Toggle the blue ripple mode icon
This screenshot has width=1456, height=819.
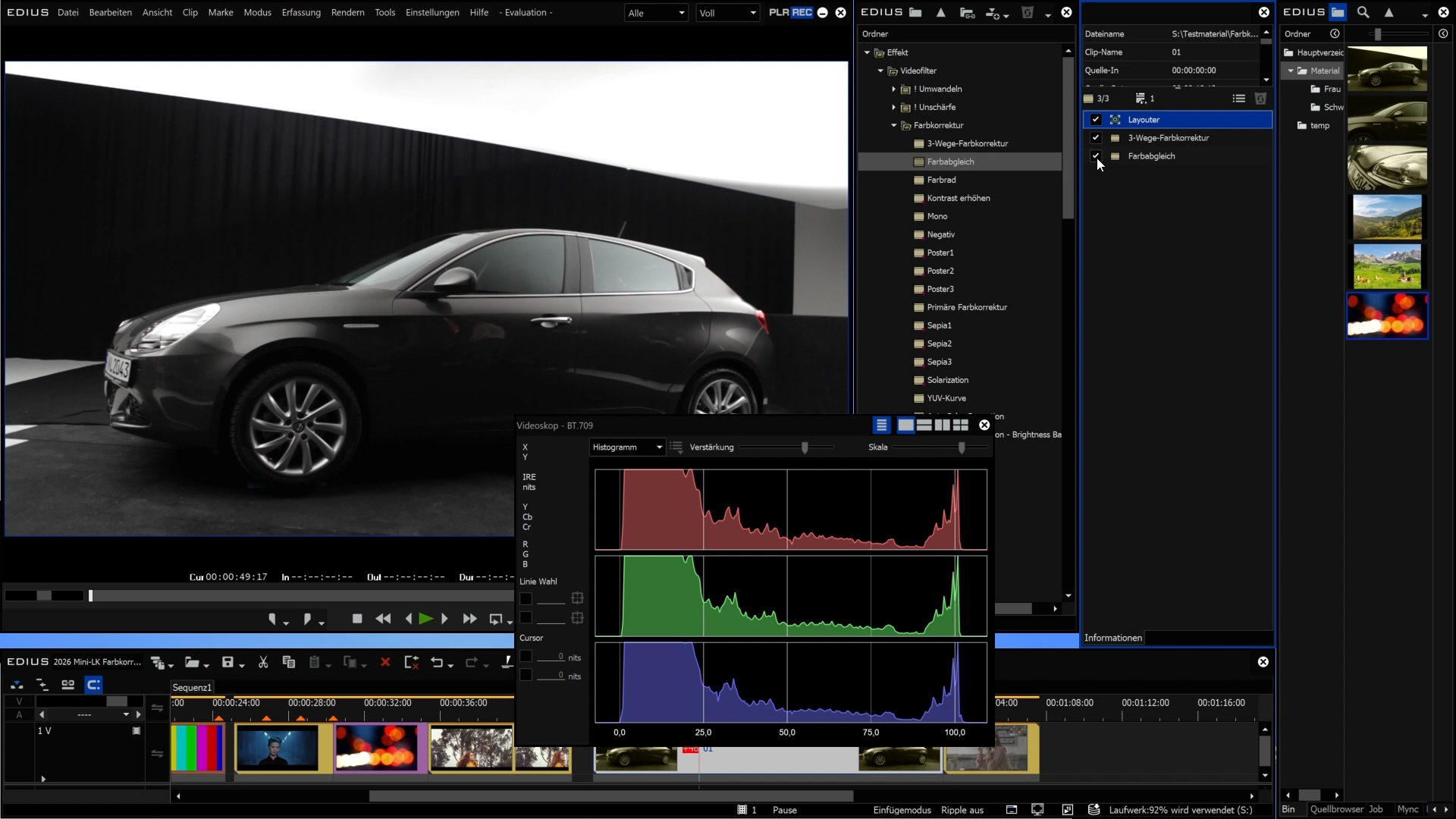tap(93, 685)
